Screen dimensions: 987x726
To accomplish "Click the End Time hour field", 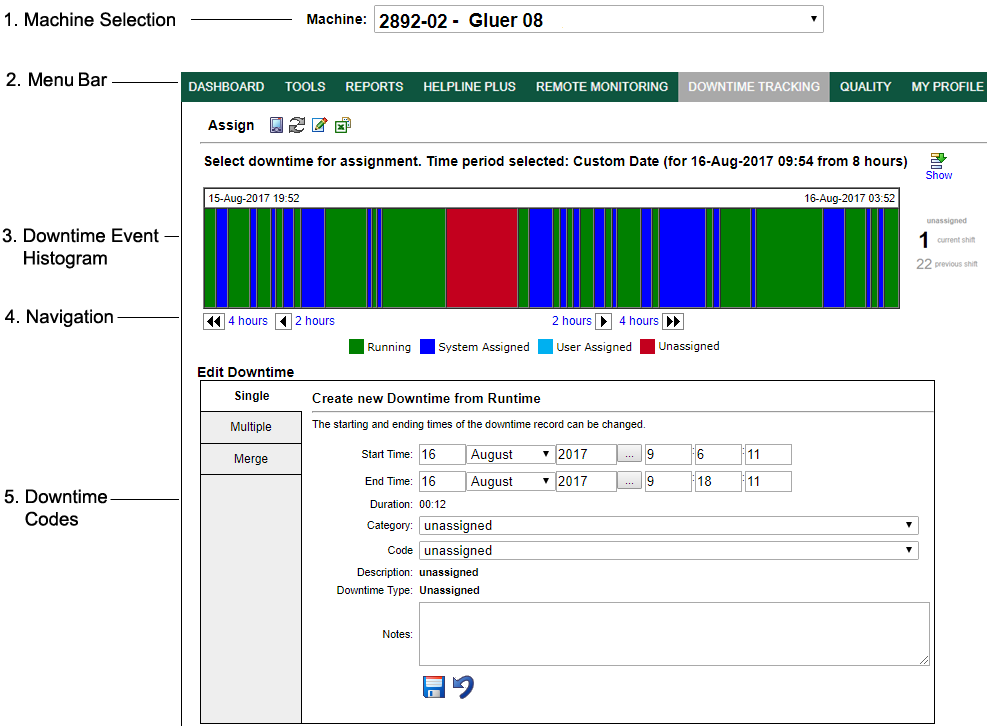I will click(668, 482).
